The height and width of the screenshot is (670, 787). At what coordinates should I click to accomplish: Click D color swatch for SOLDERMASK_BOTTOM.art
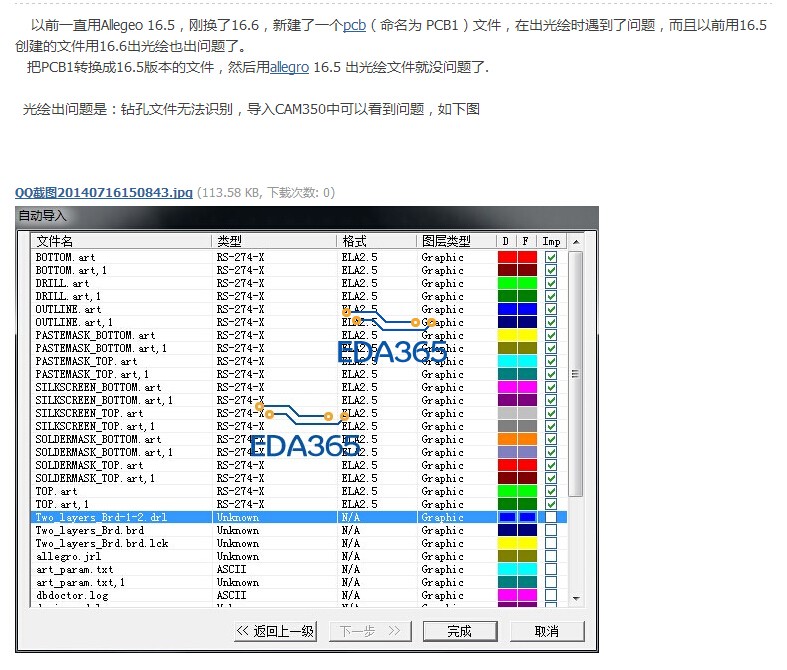click(507, 439)
